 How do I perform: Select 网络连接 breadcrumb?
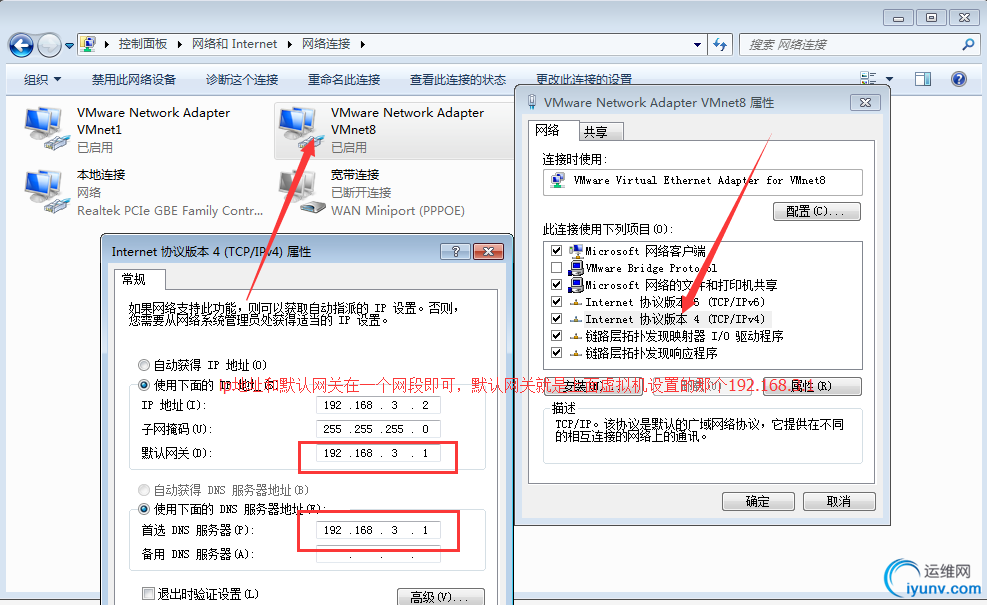coord(326,44)
